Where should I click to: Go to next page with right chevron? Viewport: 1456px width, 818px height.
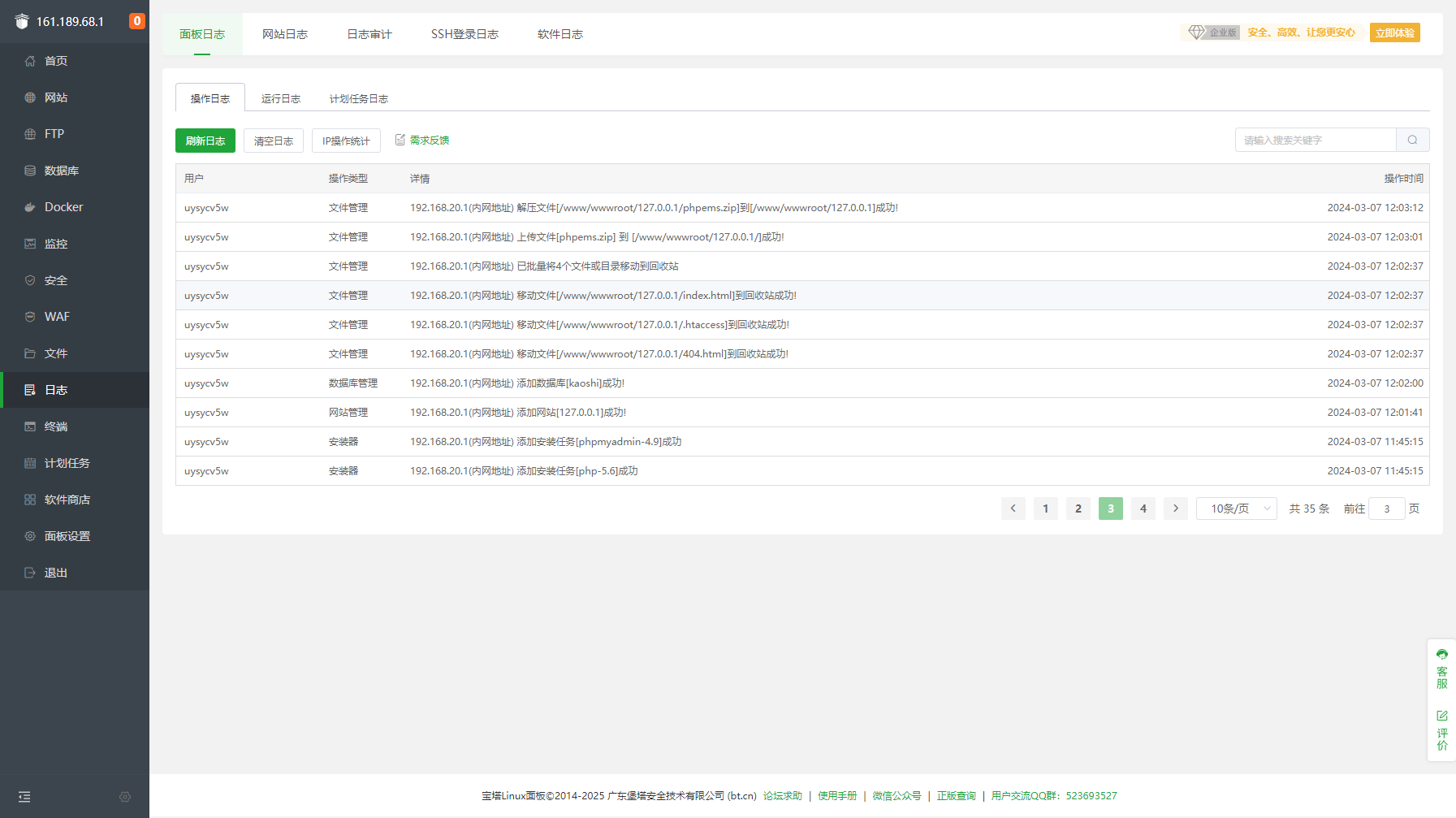(x=1175, y=509)
